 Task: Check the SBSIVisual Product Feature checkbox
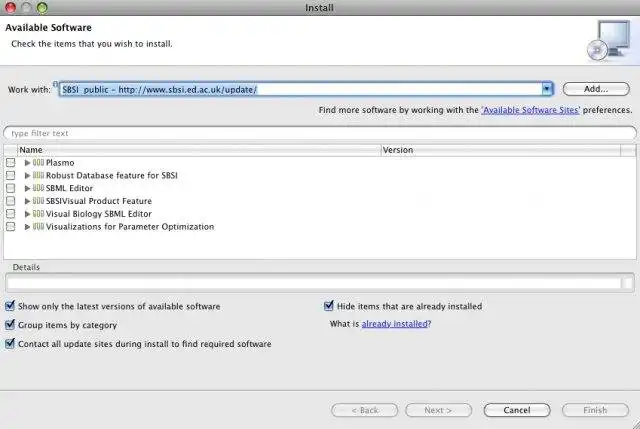point(11,201)
